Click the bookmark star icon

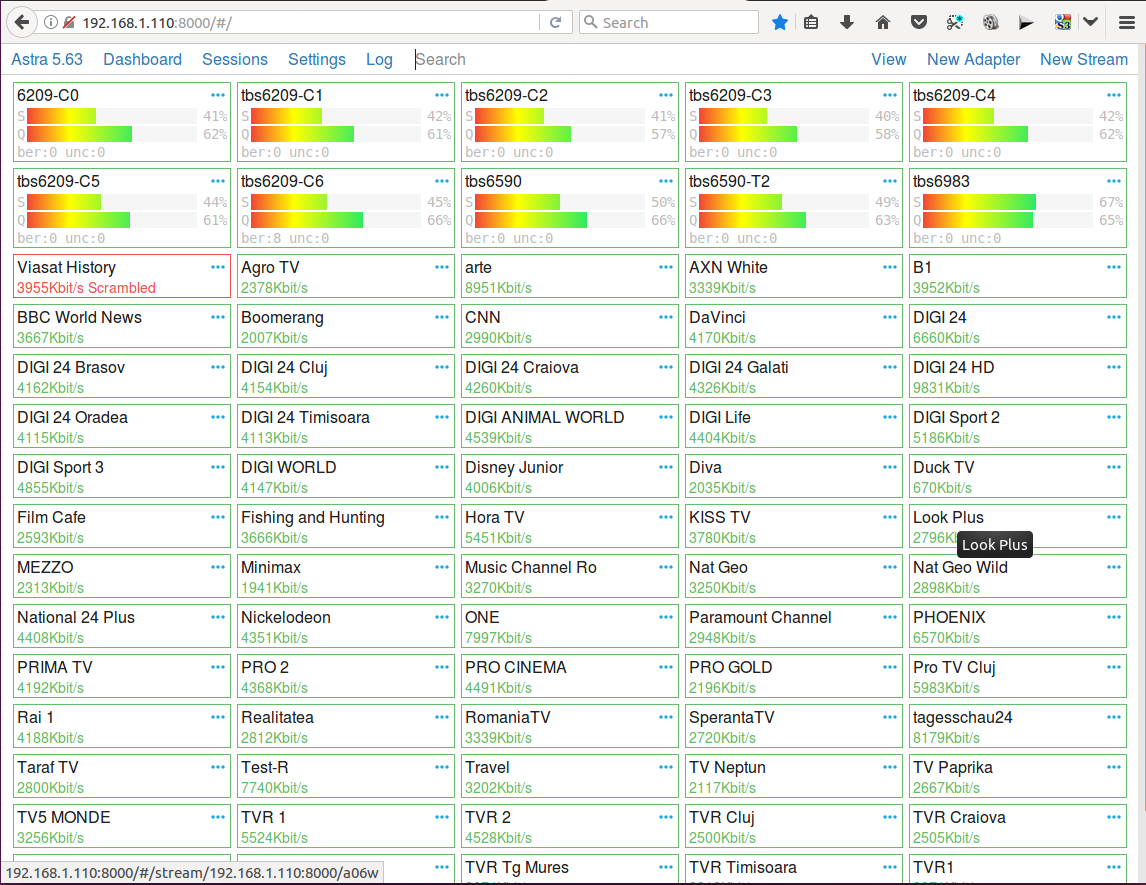point(780,22)
